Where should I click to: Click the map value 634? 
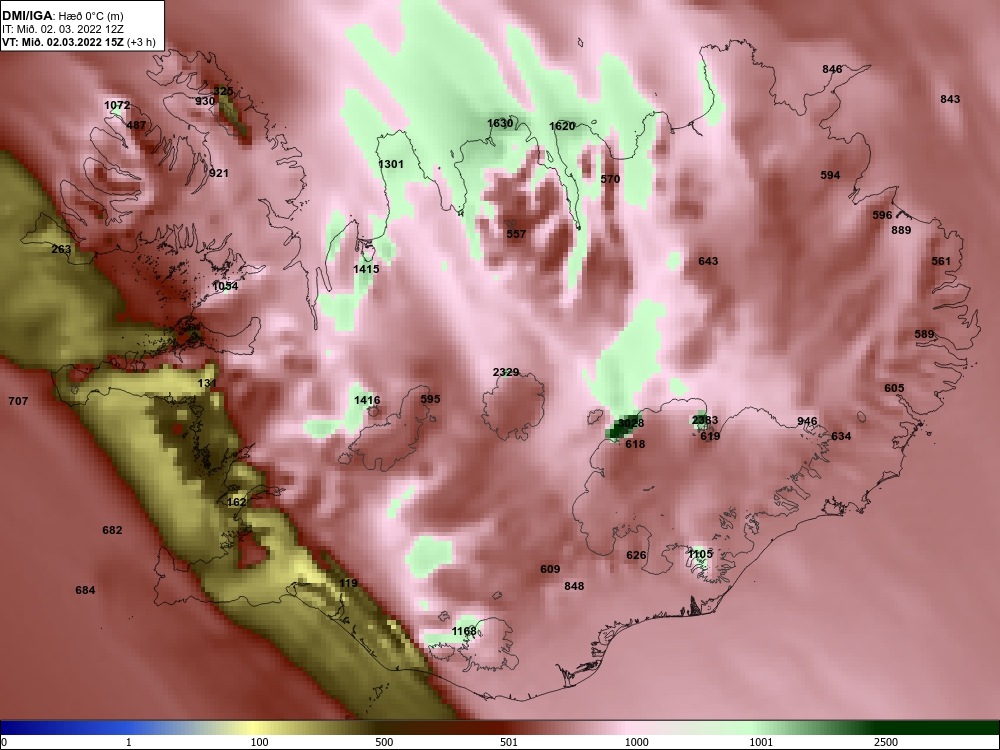pyautogui.click(x=841, y=436)
